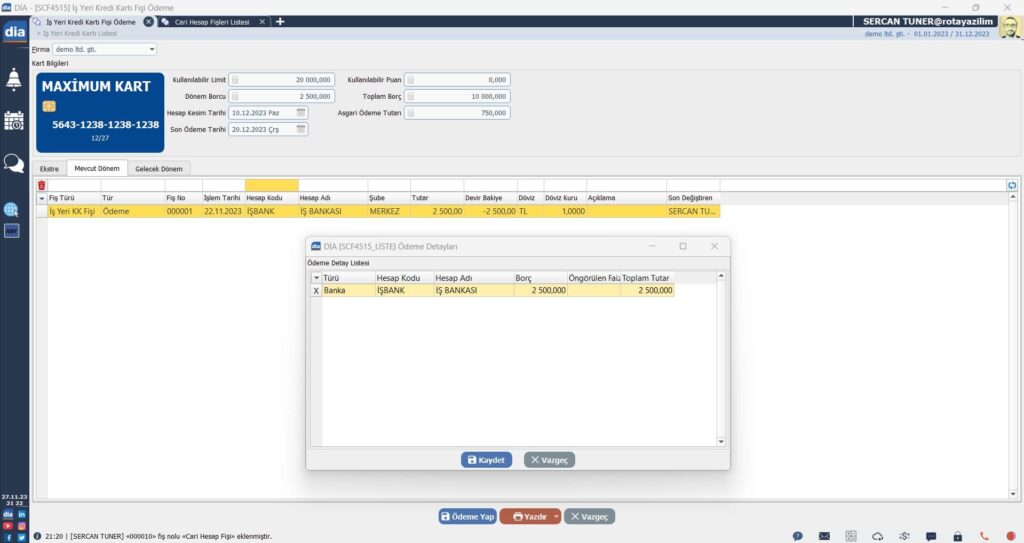Viewport: 1024px width, 543px height.
Task: Click the red phone icon in status bar
Action: point(984,536)
